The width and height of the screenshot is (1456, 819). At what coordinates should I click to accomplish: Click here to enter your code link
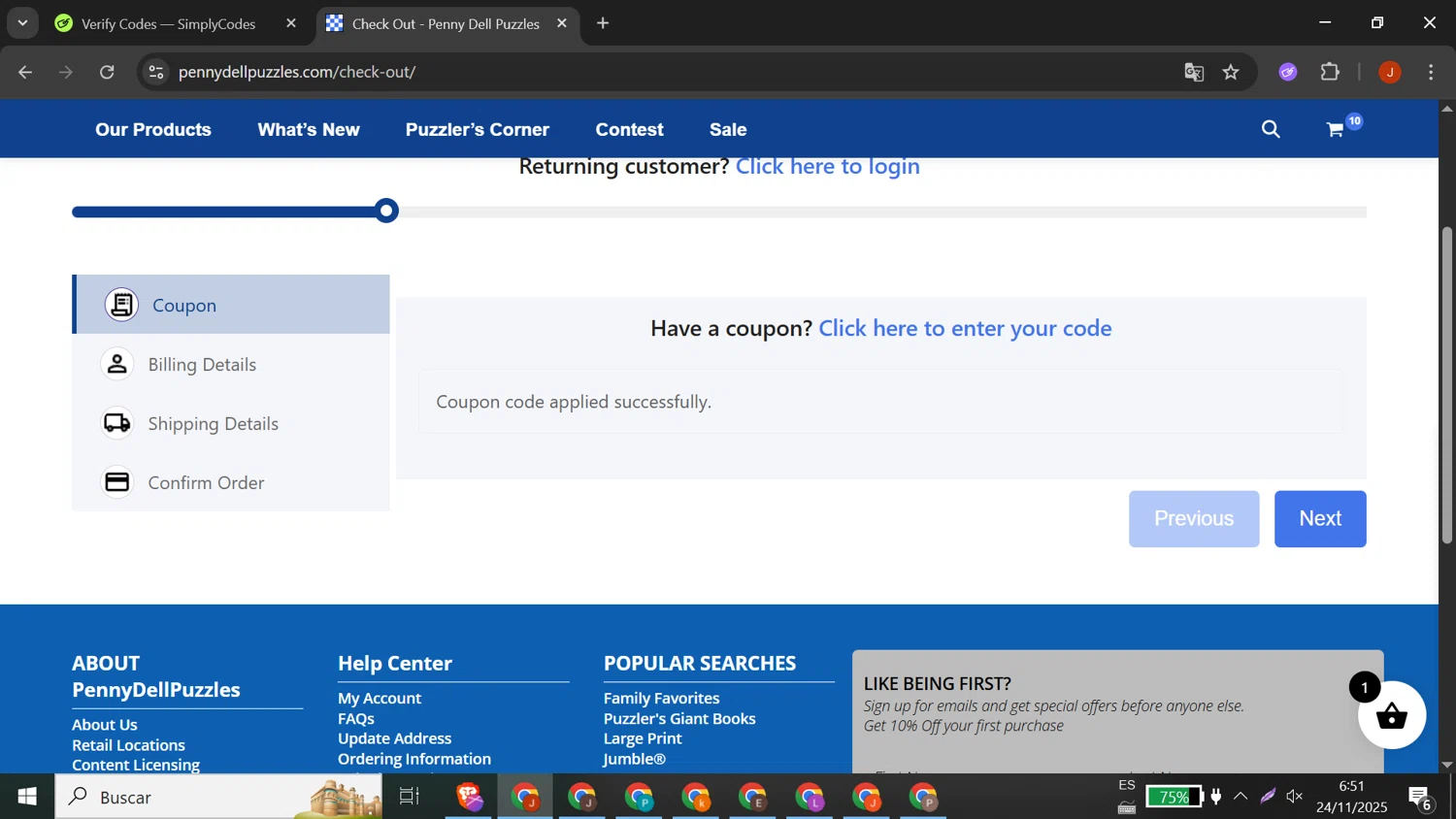click(965, 328)
